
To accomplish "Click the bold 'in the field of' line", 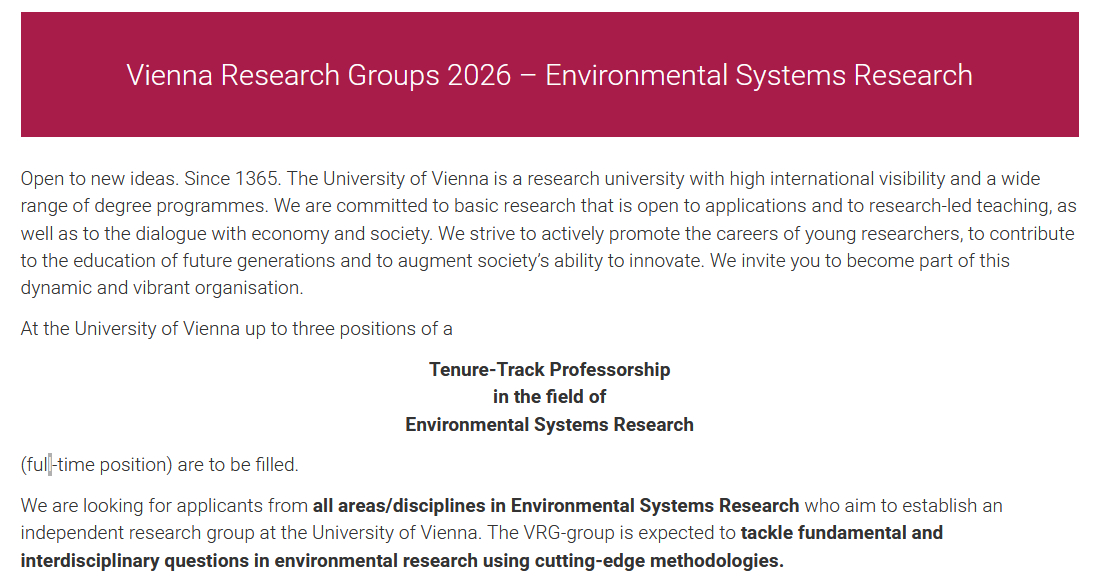I will pos(549,397).
